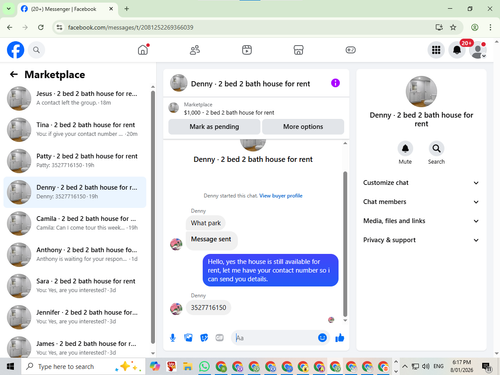Click the browser address bar URL
This screenshot has width=500, height=375.
tap(130, 27)
